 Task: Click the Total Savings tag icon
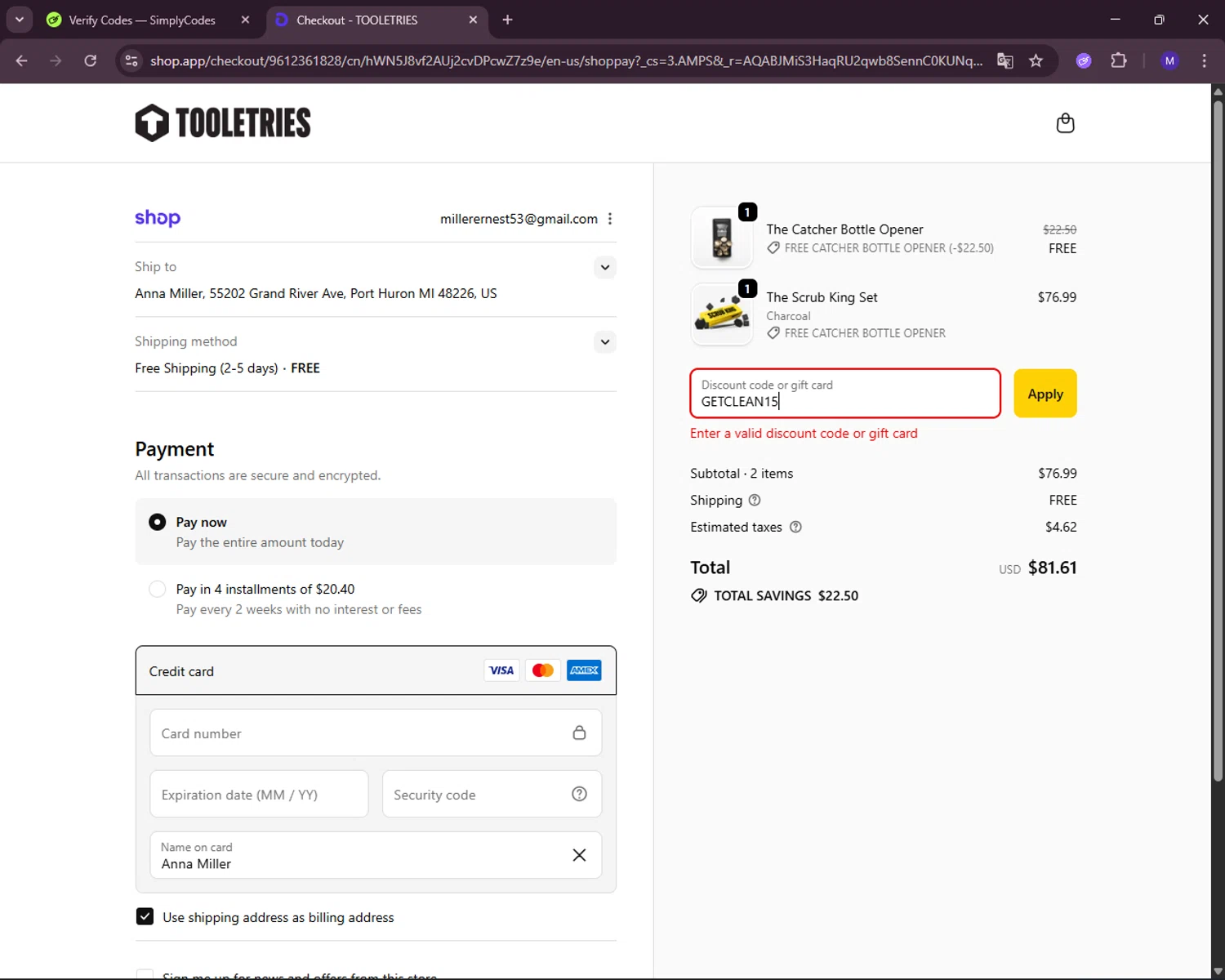[x=699, y=595]
